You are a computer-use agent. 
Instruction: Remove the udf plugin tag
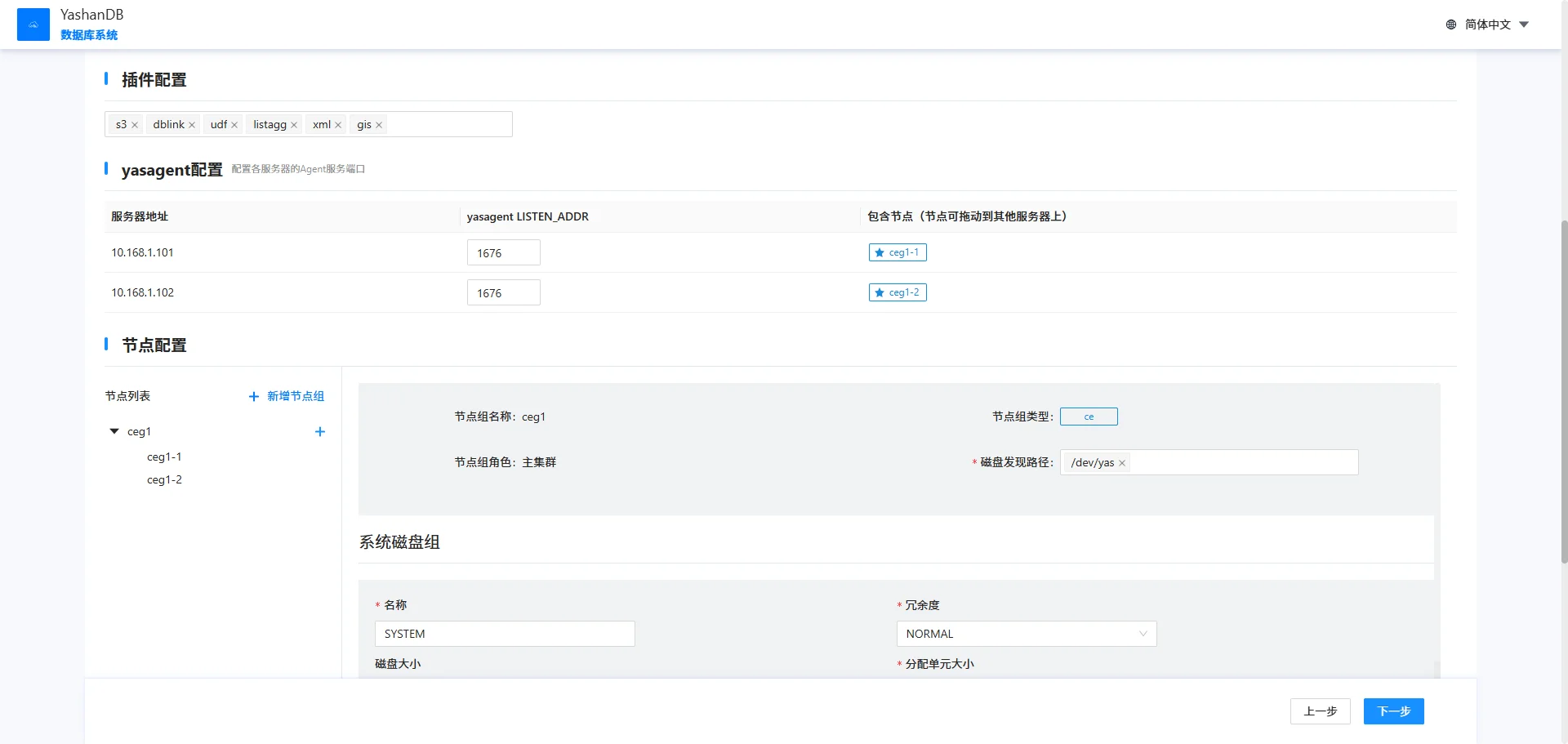coord(234,125)
